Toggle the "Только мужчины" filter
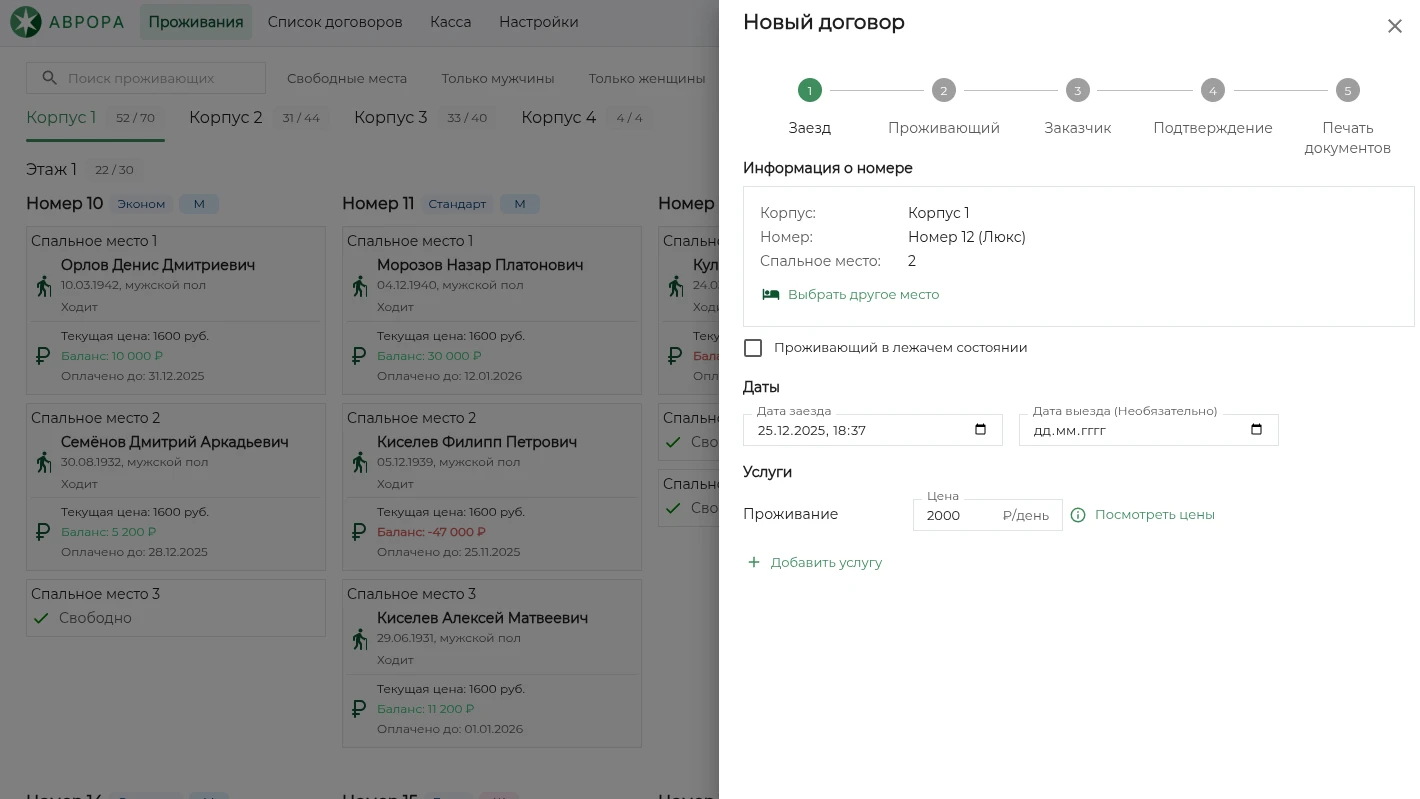 pos(497,78)
